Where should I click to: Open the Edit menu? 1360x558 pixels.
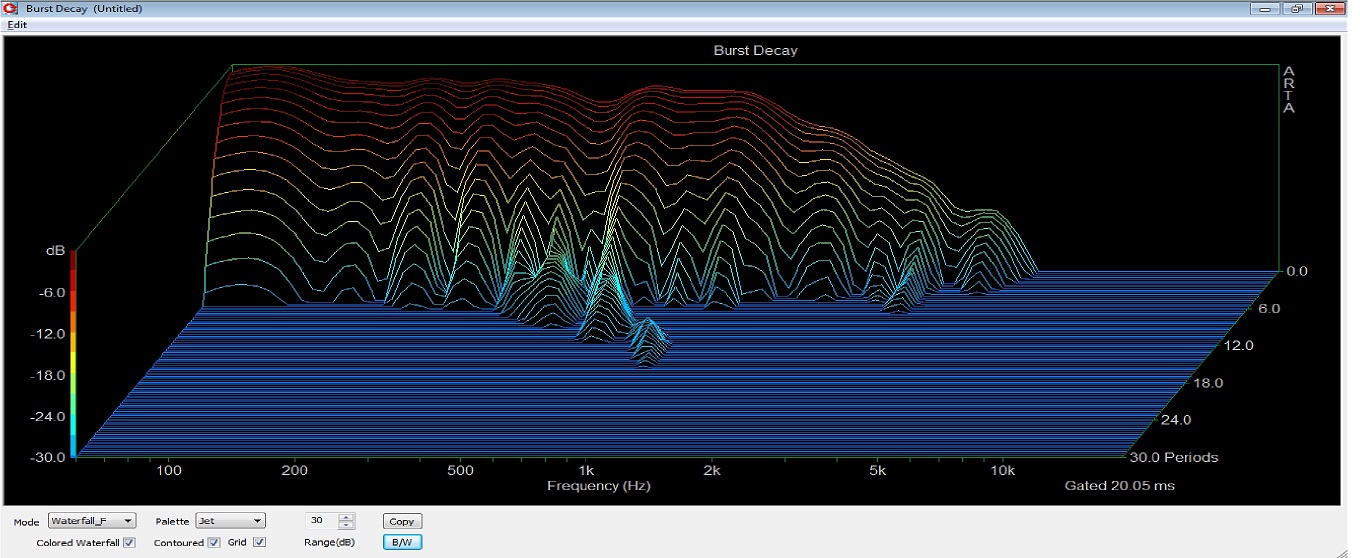[x=17, y=24]
